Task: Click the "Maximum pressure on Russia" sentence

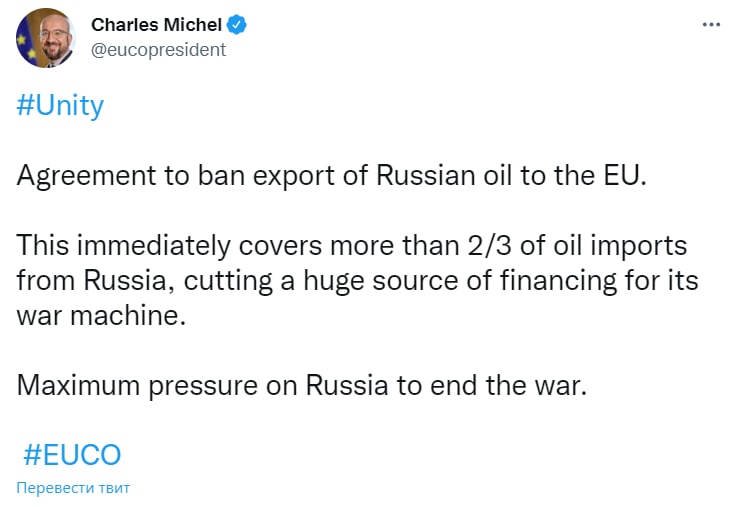Action: (x=300, y=386)
